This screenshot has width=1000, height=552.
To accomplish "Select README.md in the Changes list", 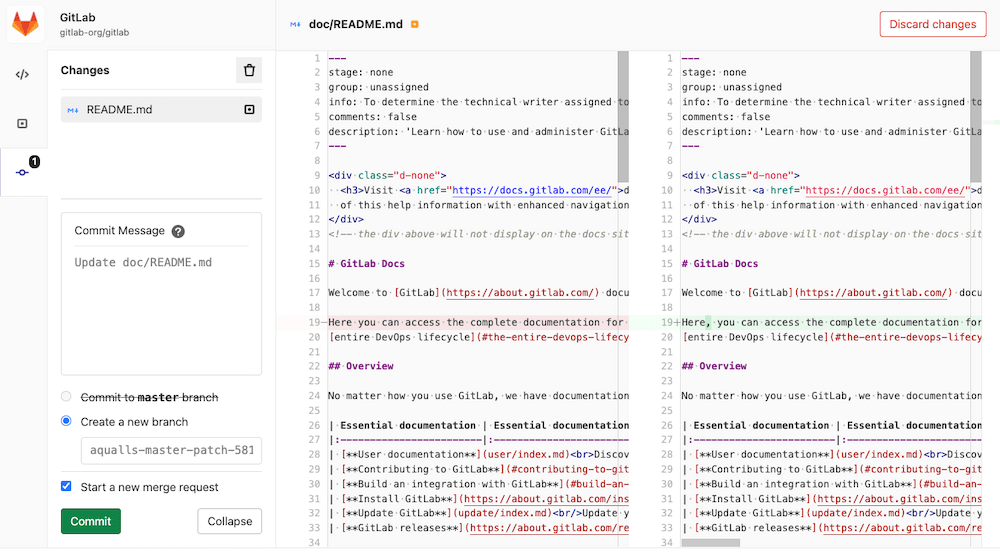I will 119,110.
